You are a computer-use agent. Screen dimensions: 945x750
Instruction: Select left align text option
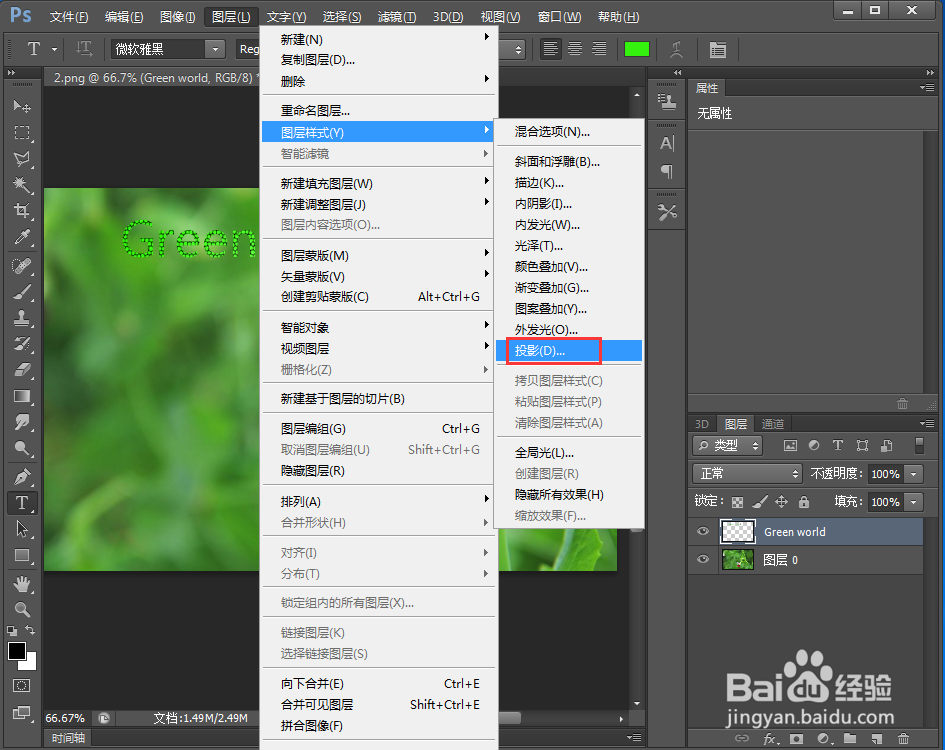point(550,49)
